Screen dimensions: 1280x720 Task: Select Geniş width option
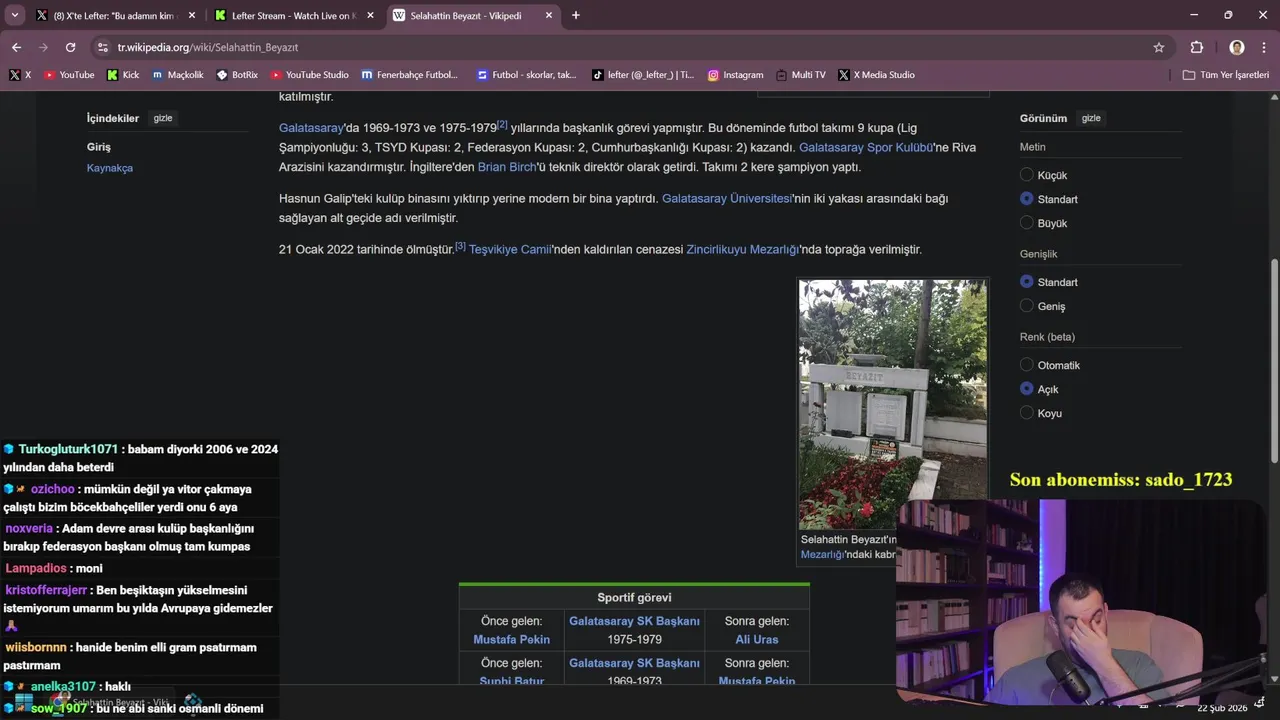[1026, 306]
